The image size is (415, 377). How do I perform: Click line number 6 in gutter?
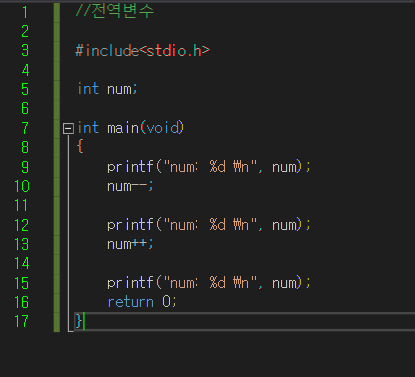tap(25, 109)
